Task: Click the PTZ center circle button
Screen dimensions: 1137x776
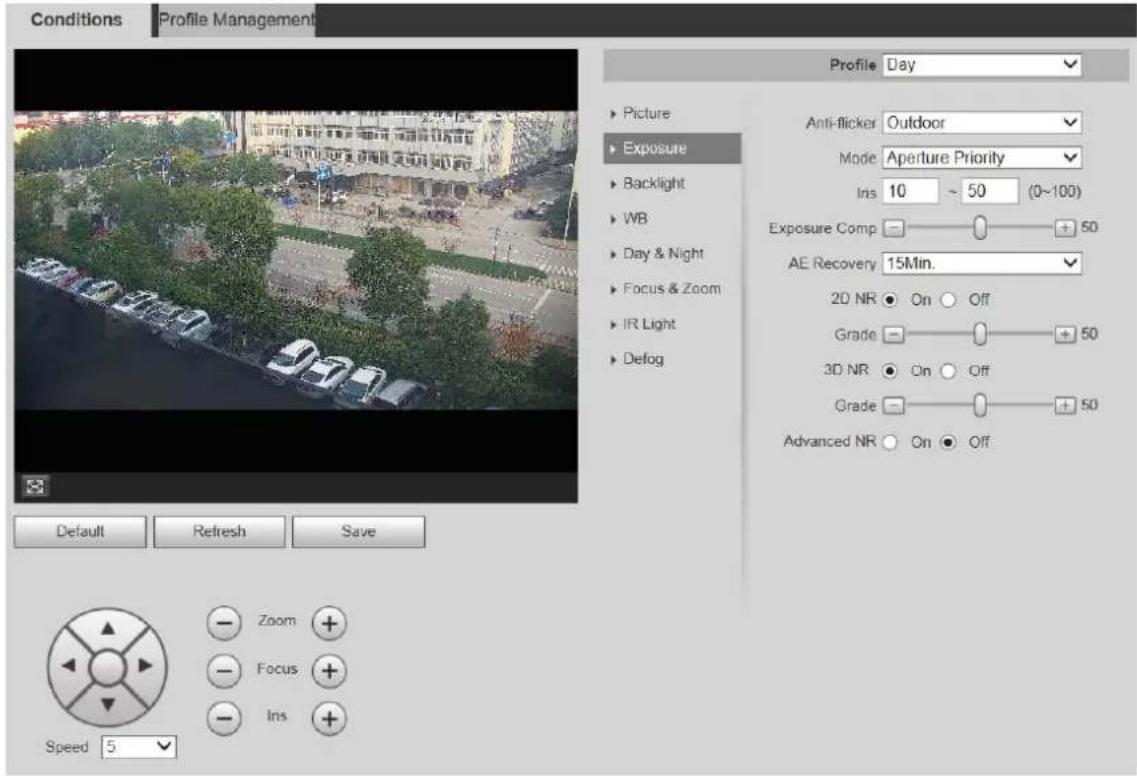Action: point(107,667)
